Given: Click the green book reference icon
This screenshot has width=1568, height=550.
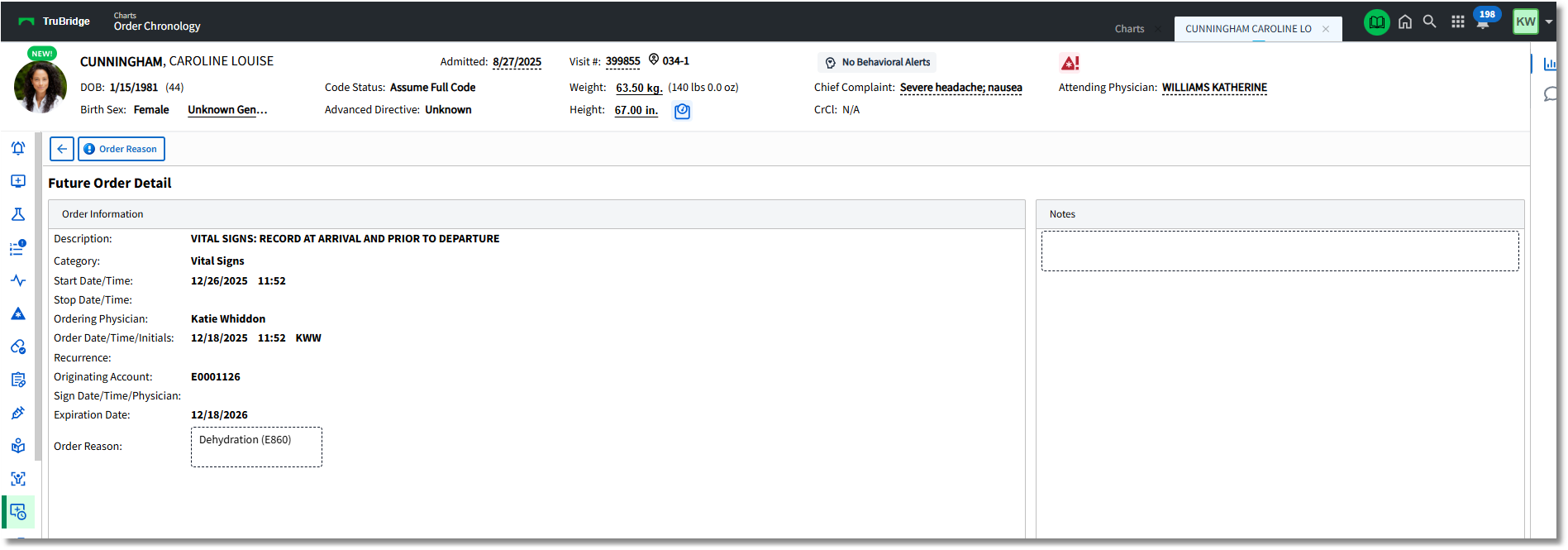Looking at the screenshot, I should click(x=1376, y=22).
